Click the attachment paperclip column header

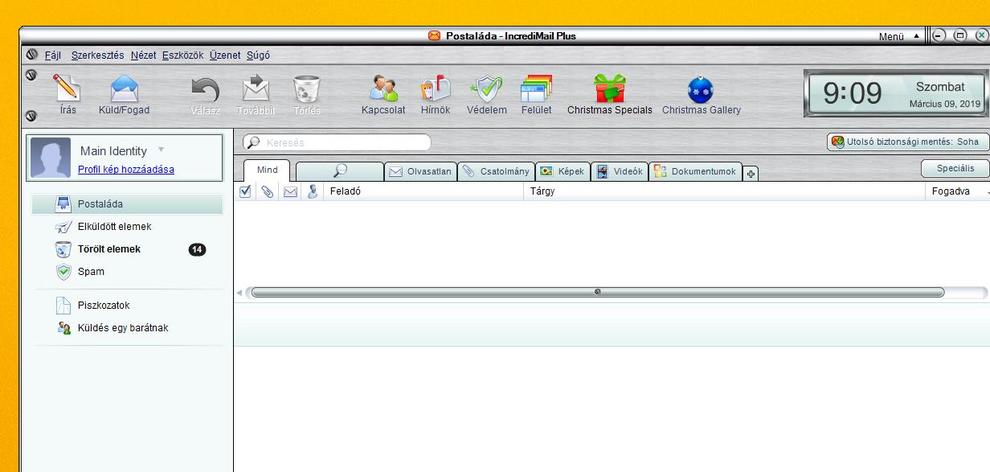pos(267,191)
